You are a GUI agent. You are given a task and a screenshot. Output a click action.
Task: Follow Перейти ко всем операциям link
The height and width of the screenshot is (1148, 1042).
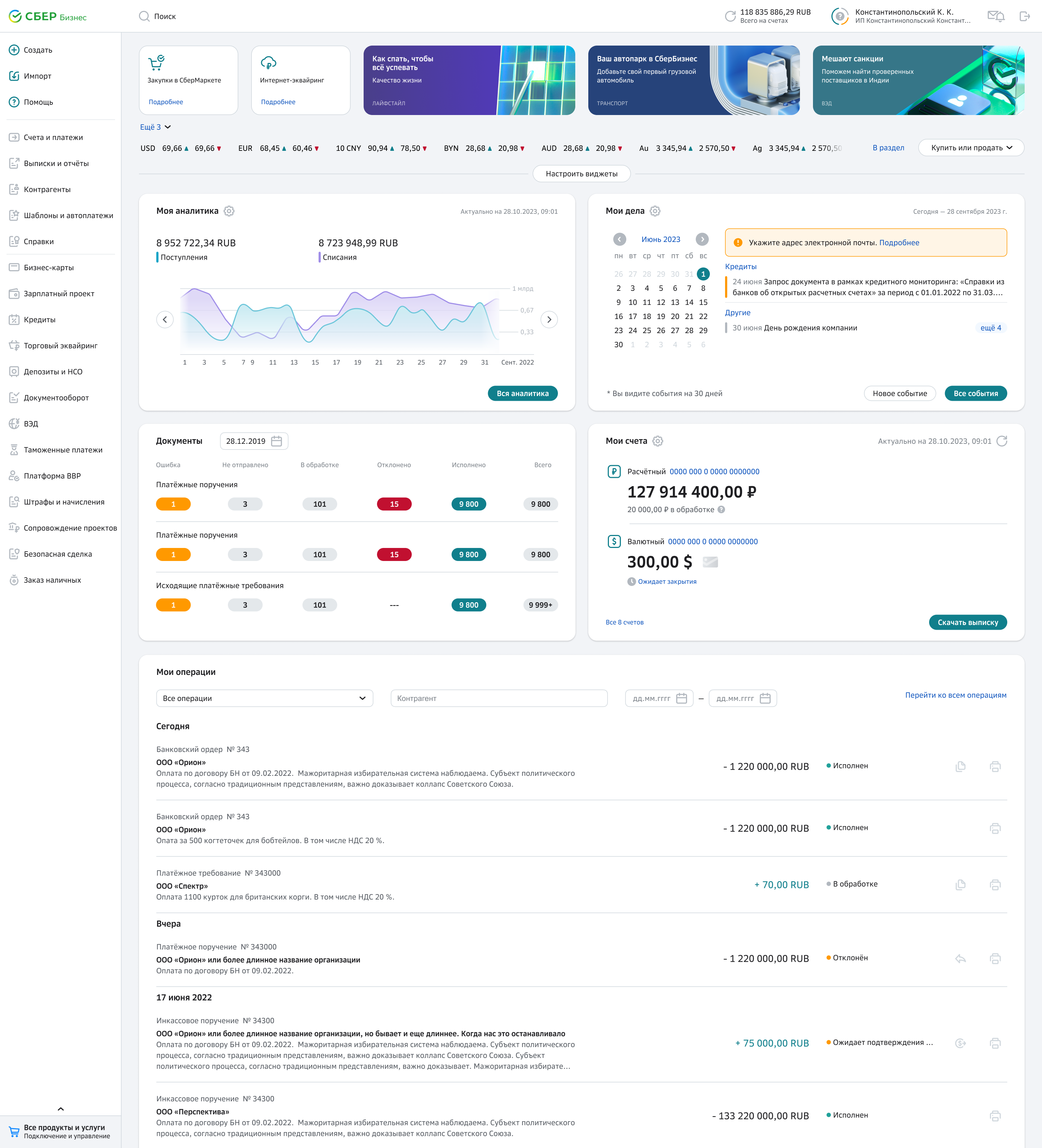pos(956,695)
